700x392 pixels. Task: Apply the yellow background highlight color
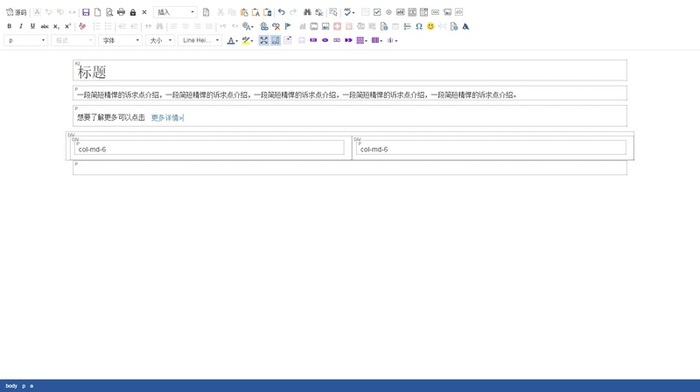246,40
